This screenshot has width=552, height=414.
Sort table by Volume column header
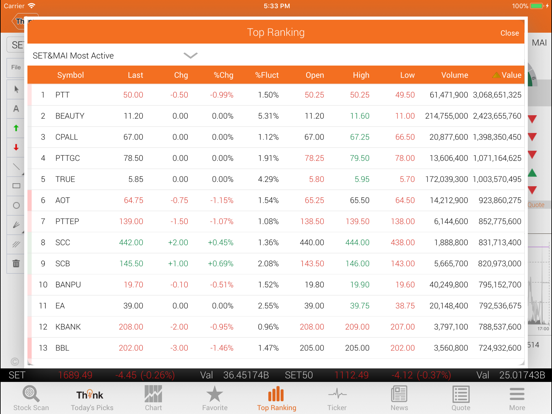[x=454, y=75]
